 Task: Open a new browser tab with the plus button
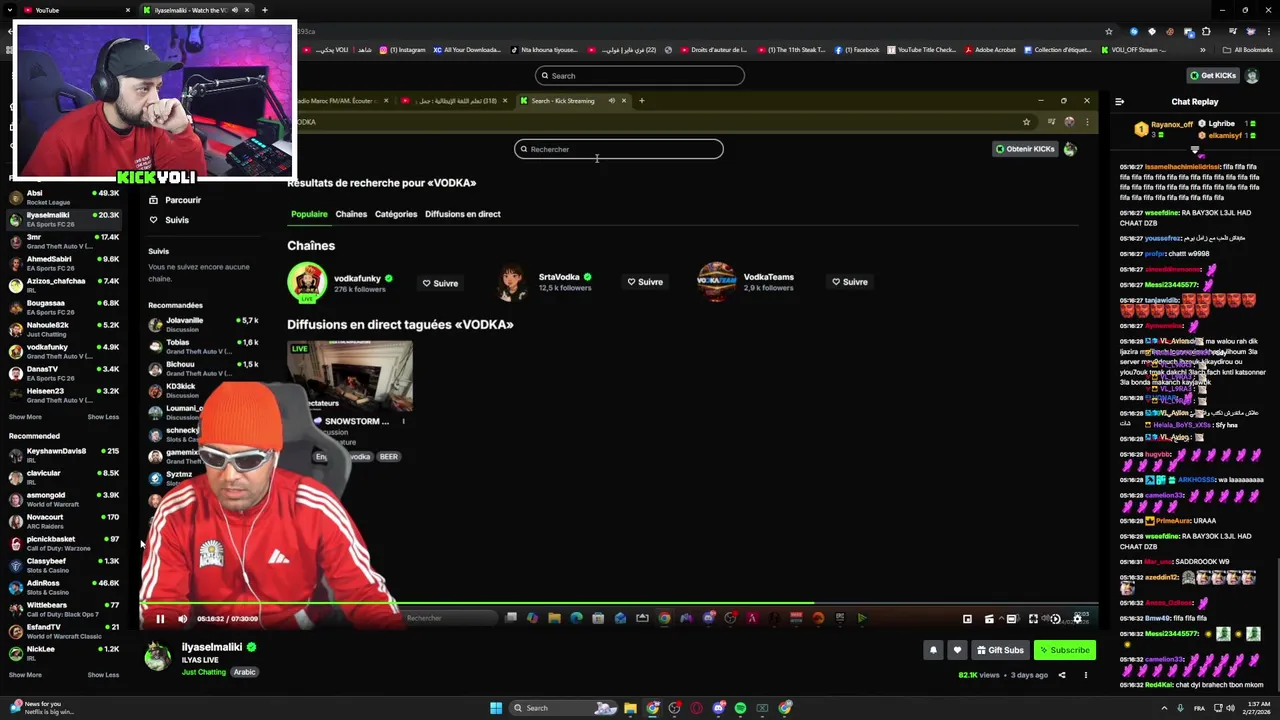264,10
